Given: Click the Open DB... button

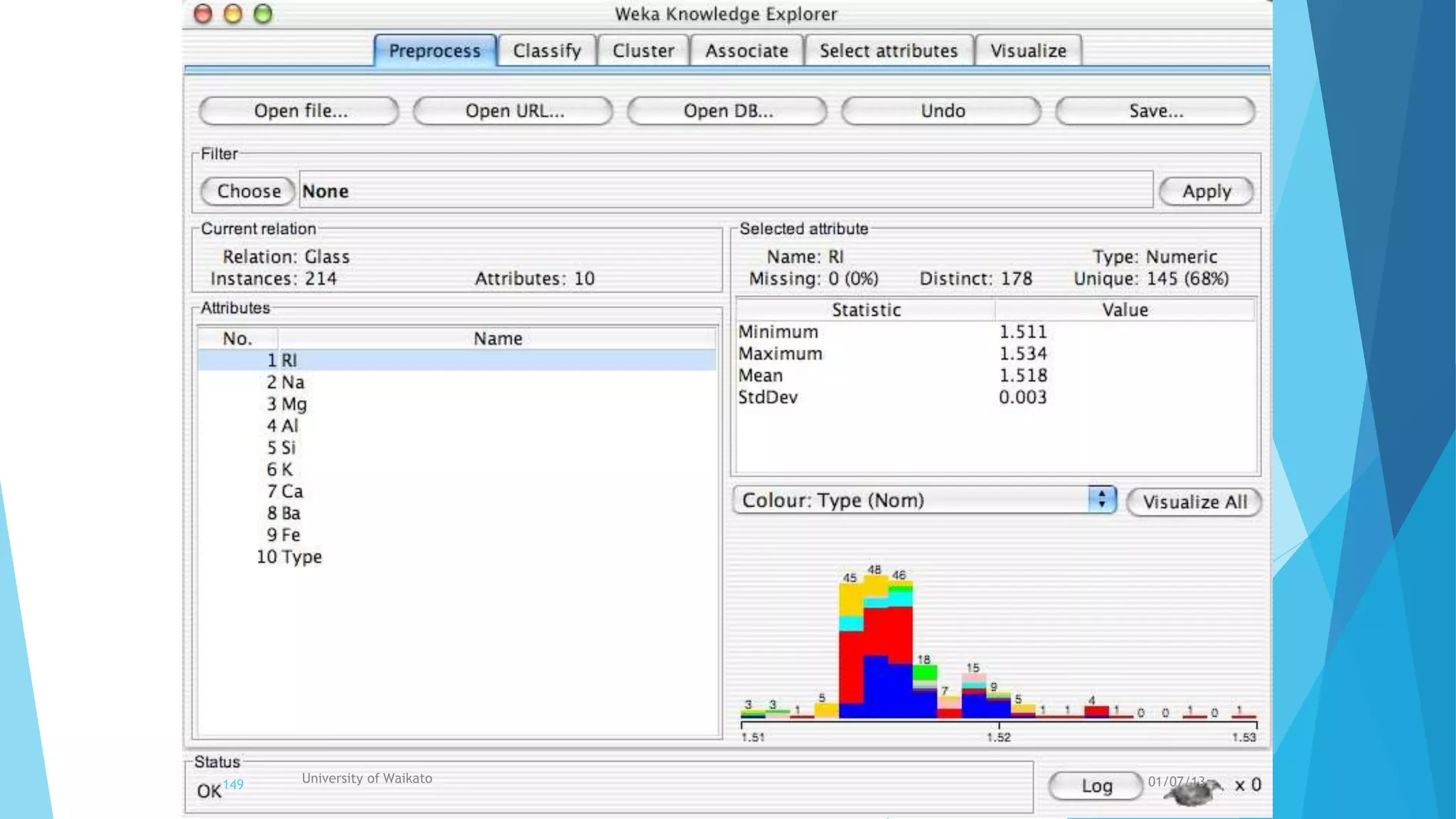Looking at the screenshot, I should pyautogui.click(x=727, y=111).
